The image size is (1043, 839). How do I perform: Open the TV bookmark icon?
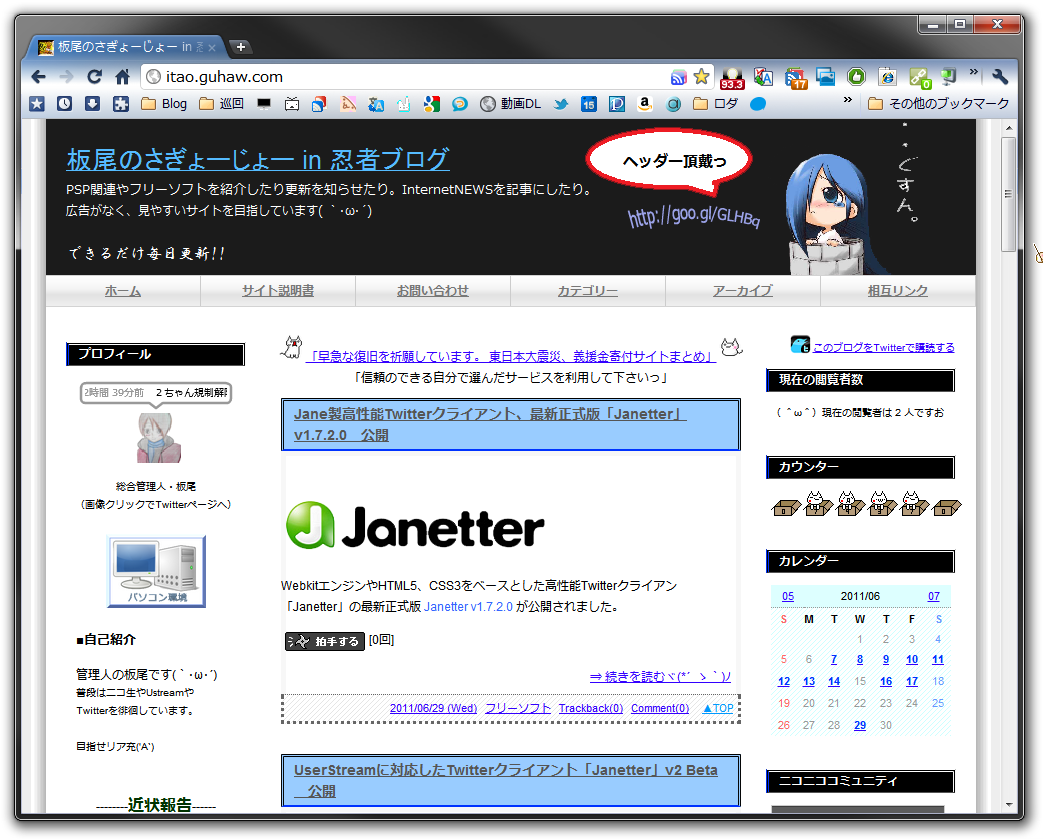tap(292, 104)
